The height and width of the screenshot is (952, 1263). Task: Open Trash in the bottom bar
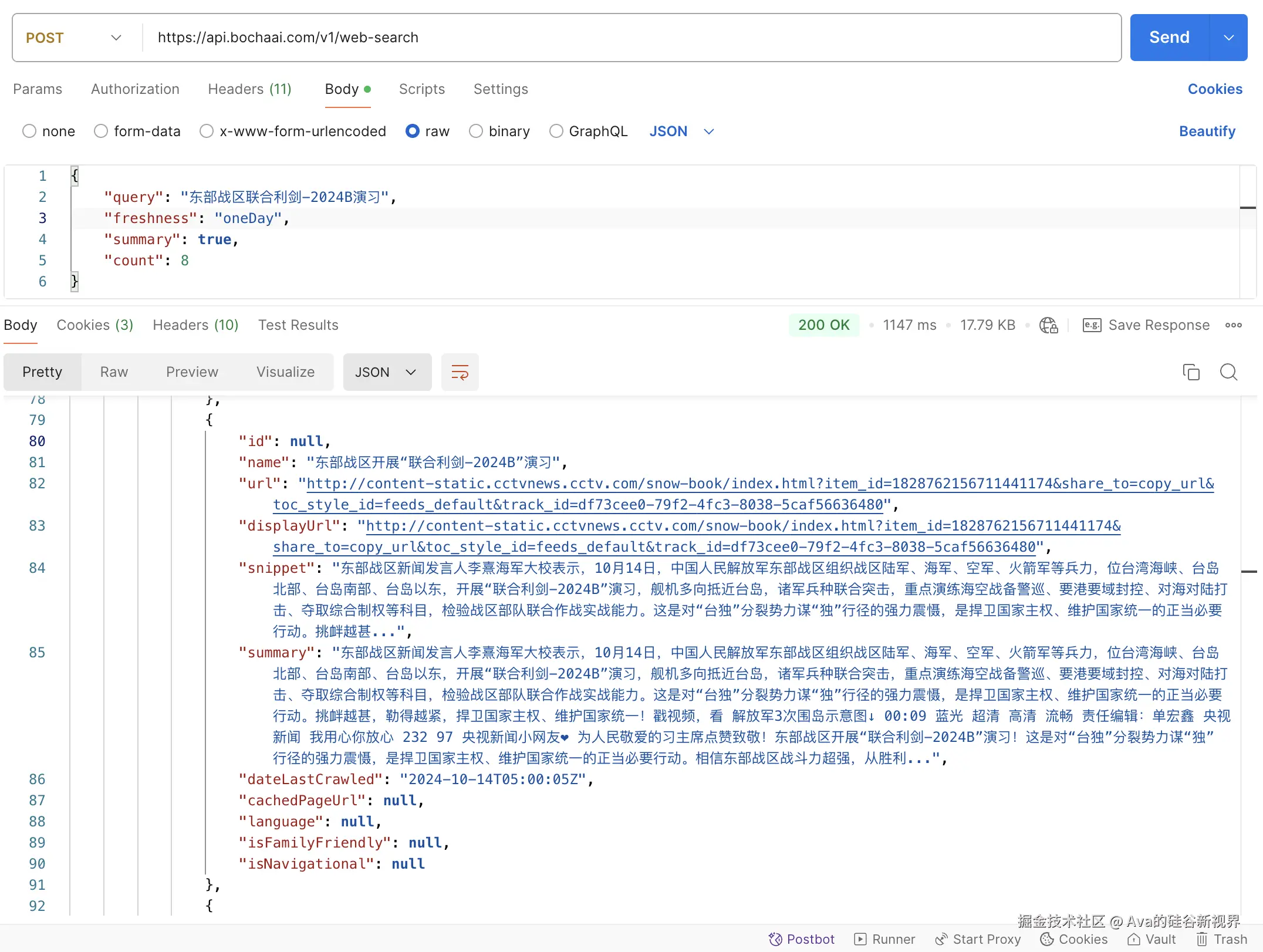click(1222, 939)
